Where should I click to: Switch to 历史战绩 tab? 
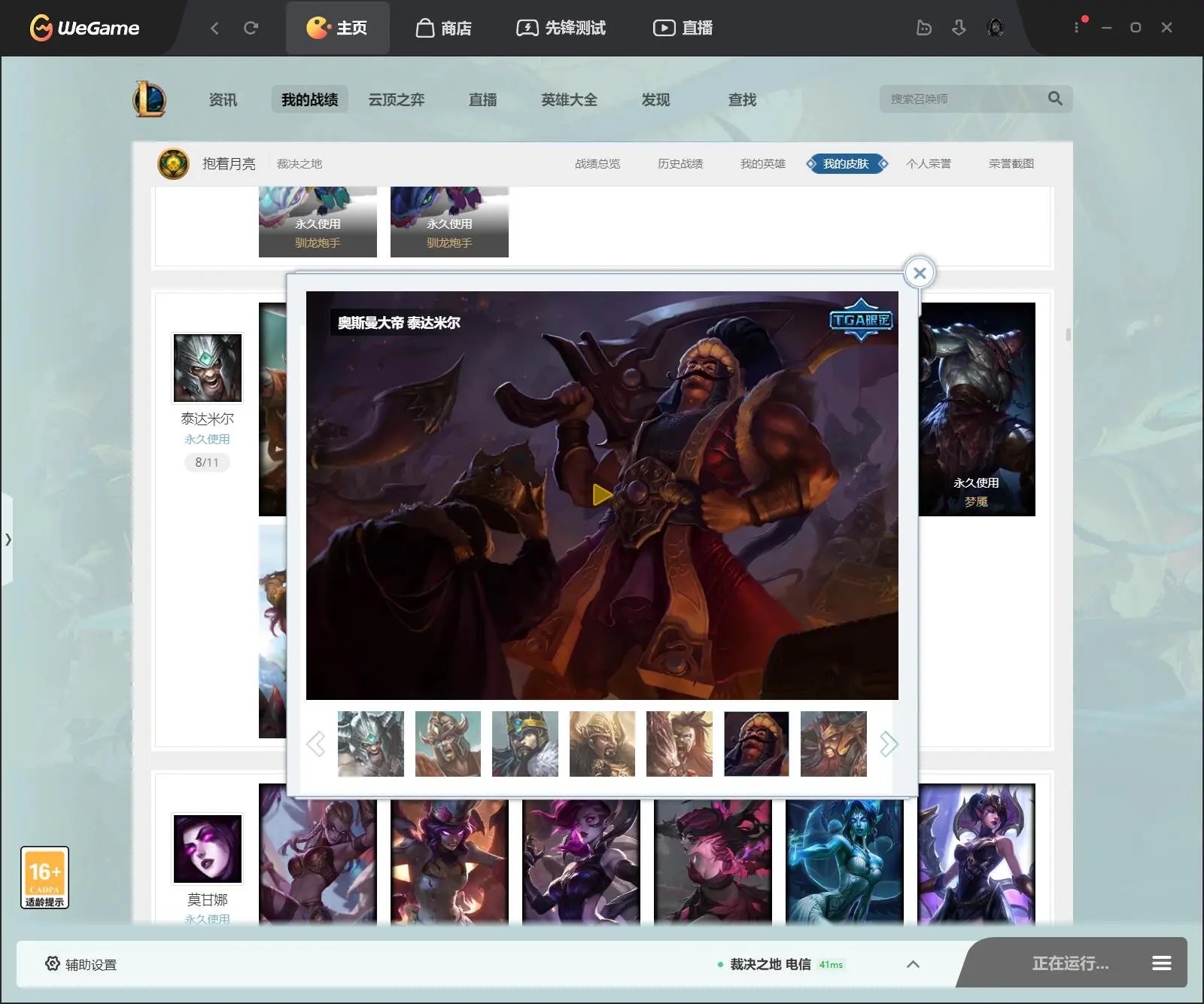tap(680, 163)
